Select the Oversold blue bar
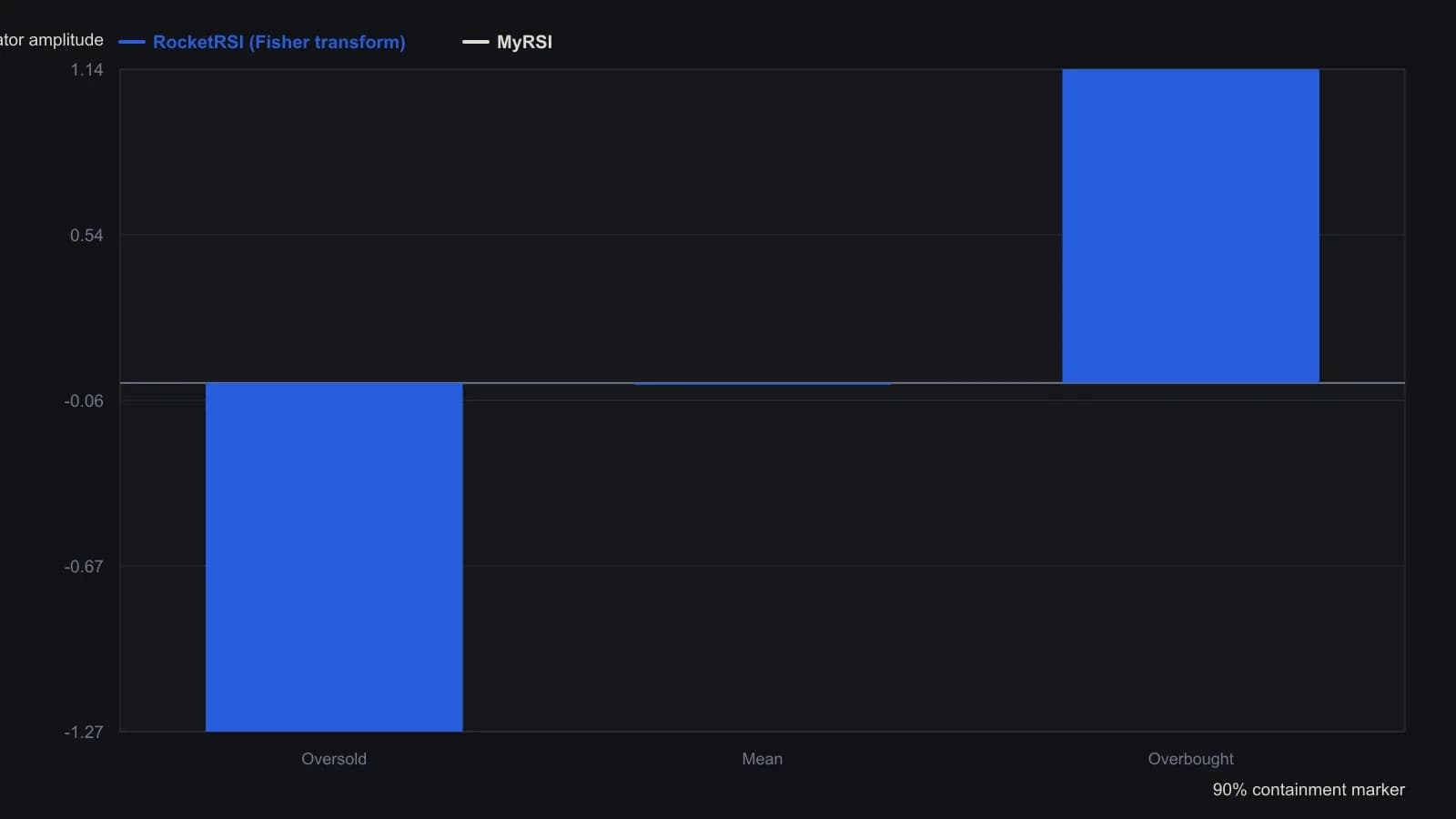Viewport: 1456px width, 819px height. [x=334, y=557]
